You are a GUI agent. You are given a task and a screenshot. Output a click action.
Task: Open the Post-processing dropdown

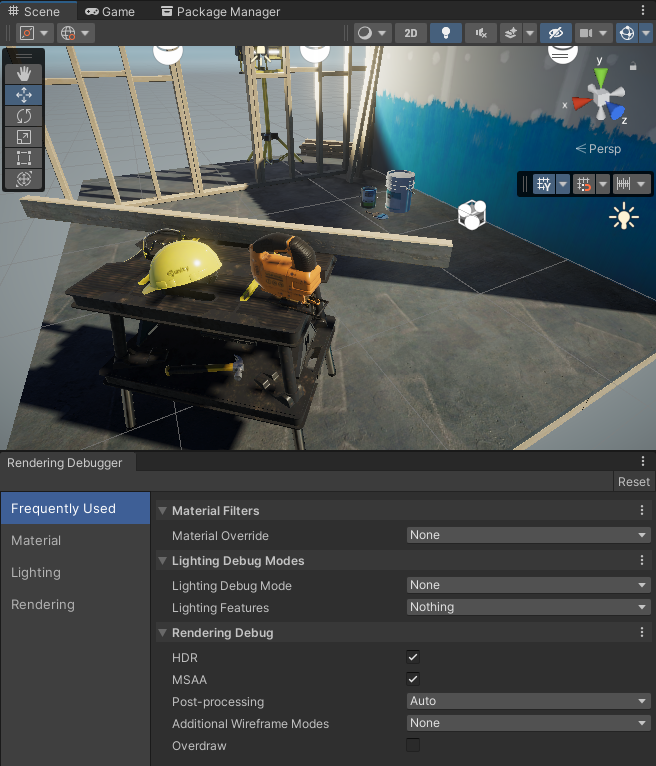point(529,701)
